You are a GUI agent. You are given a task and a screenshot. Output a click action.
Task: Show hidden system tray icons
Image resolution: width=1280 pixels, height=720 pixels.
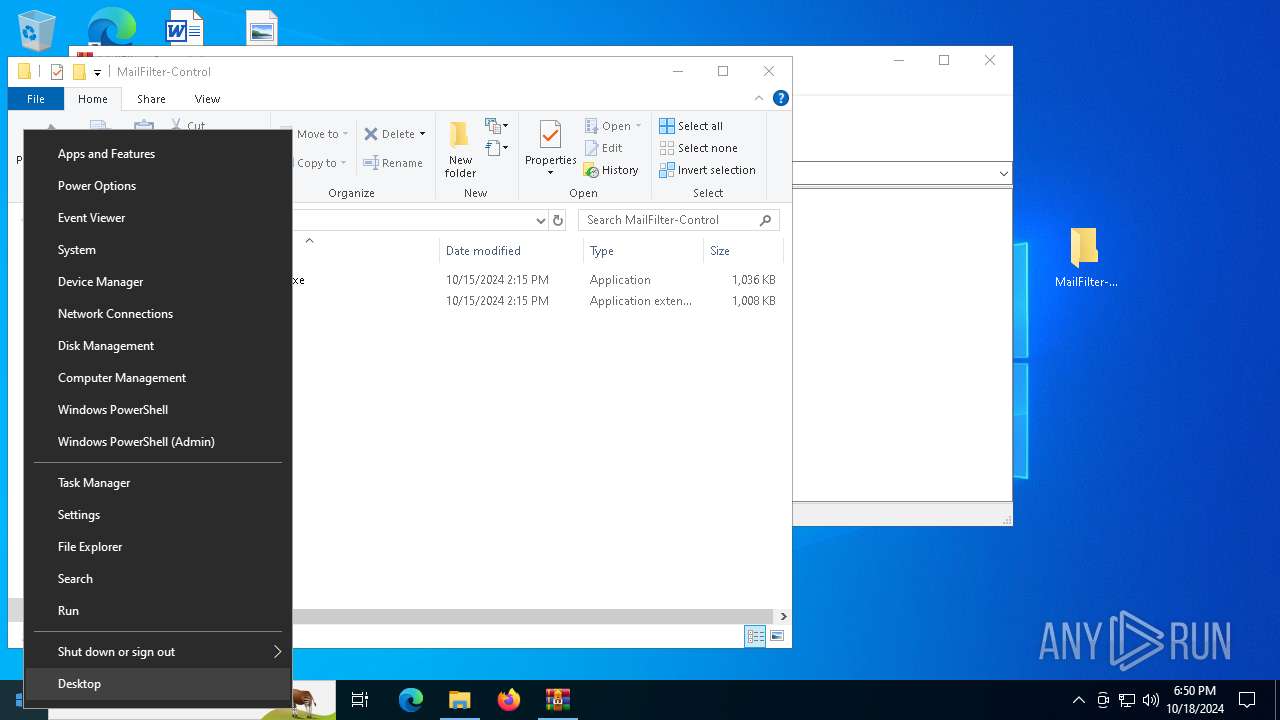[1078, 700]
